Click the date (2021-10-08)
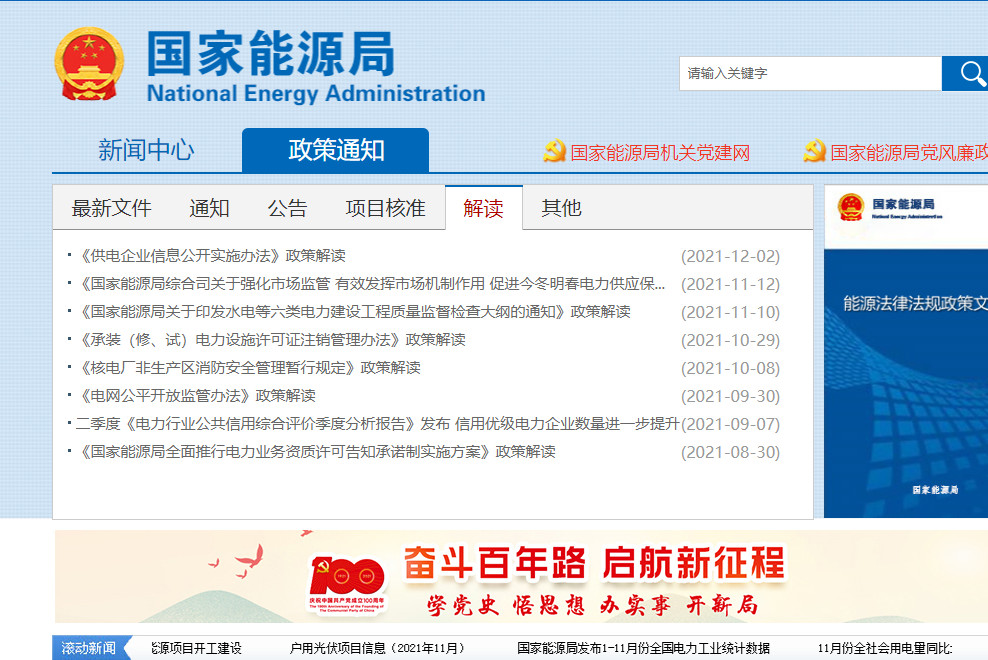 click(730, 368)
